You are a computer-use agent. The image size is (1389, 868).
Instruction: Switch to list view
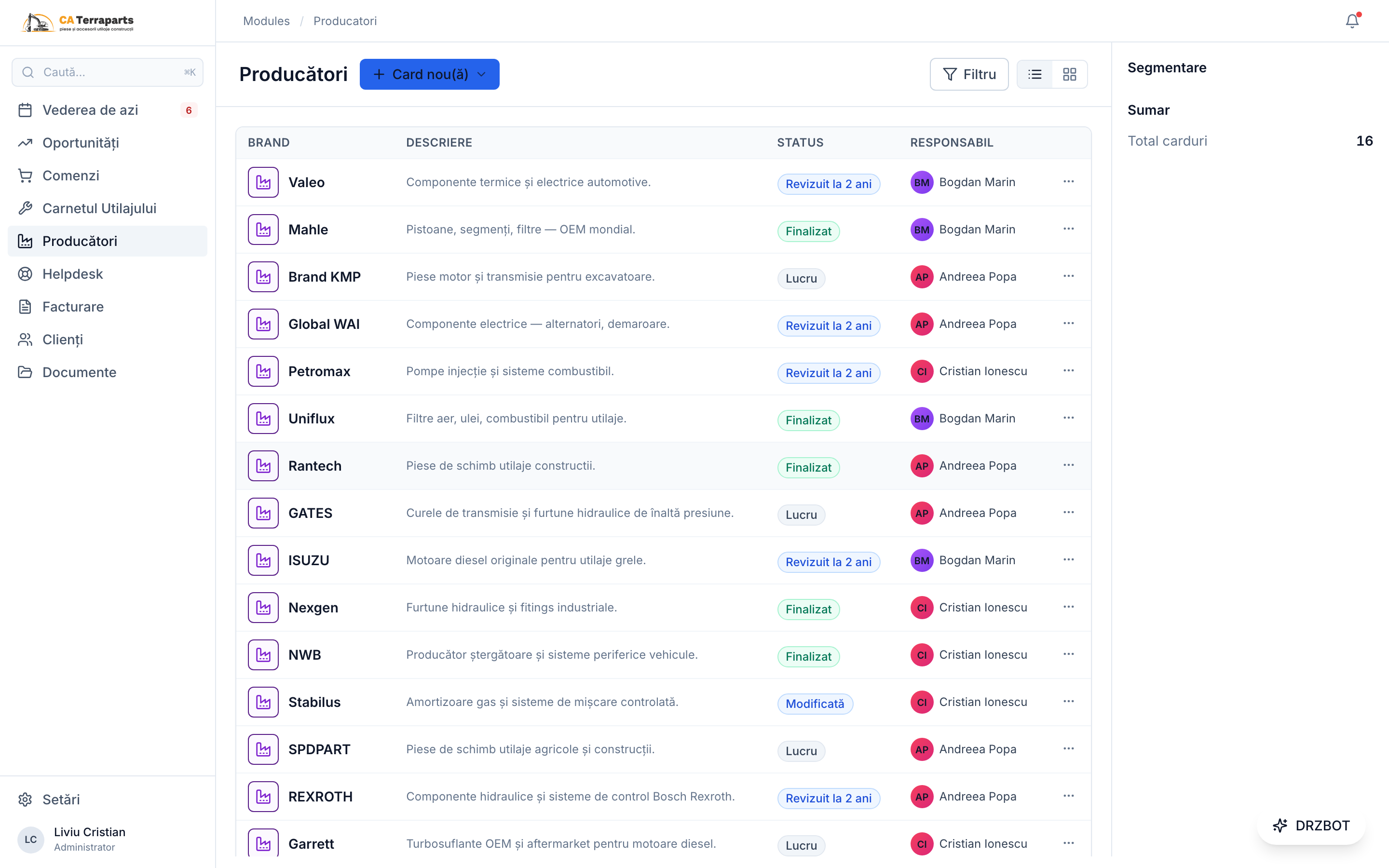(x=1035, y=74)
